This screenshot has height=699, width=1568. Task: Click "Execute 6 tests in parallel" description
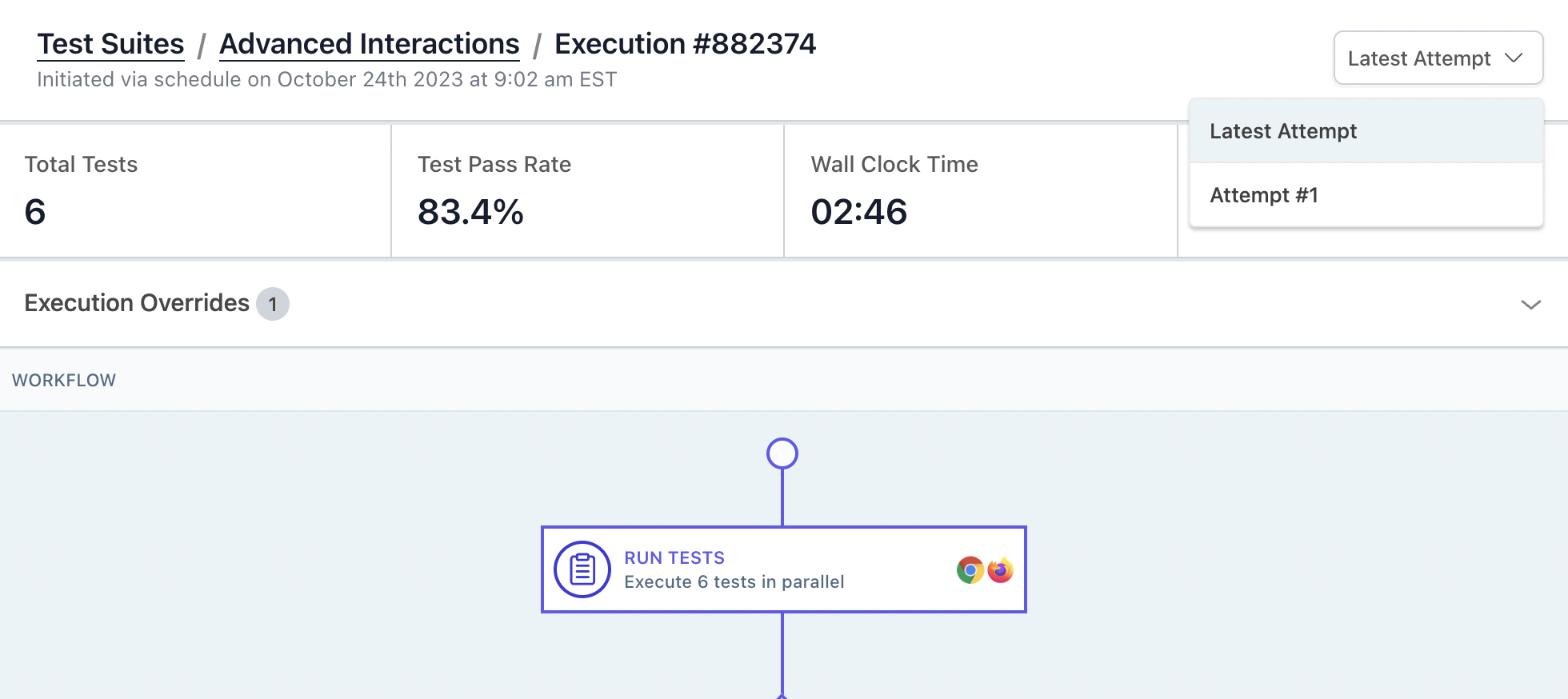pos(734,582)
